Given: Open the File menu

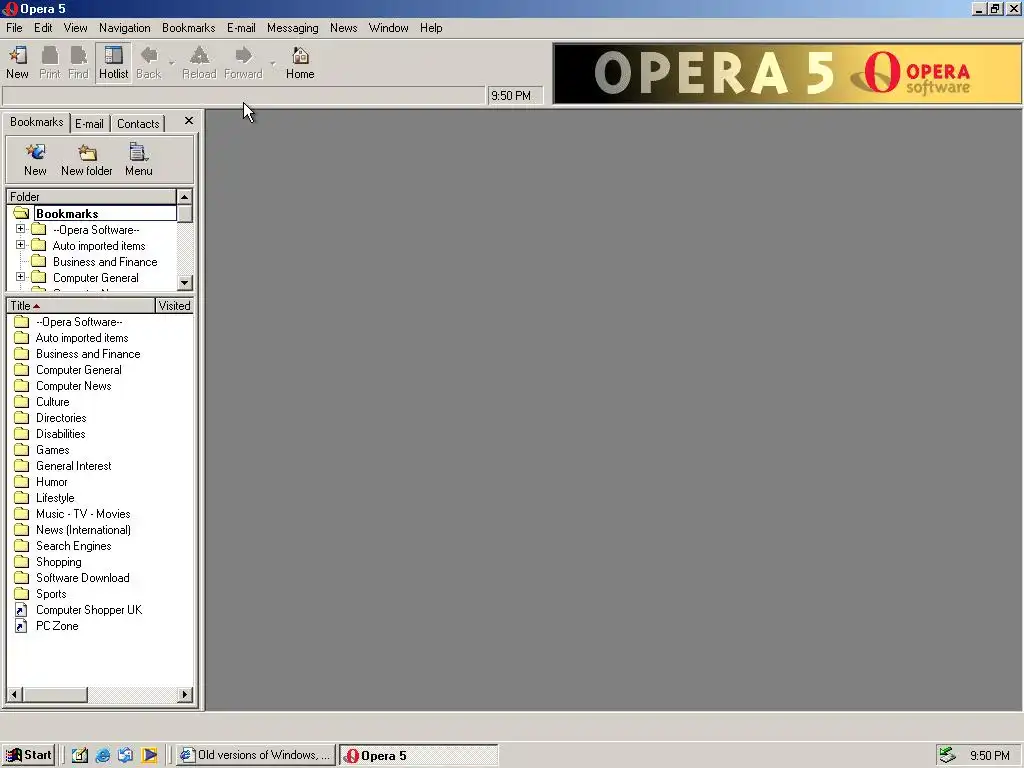Looking at the screenshot, I should tap(14, 27).
